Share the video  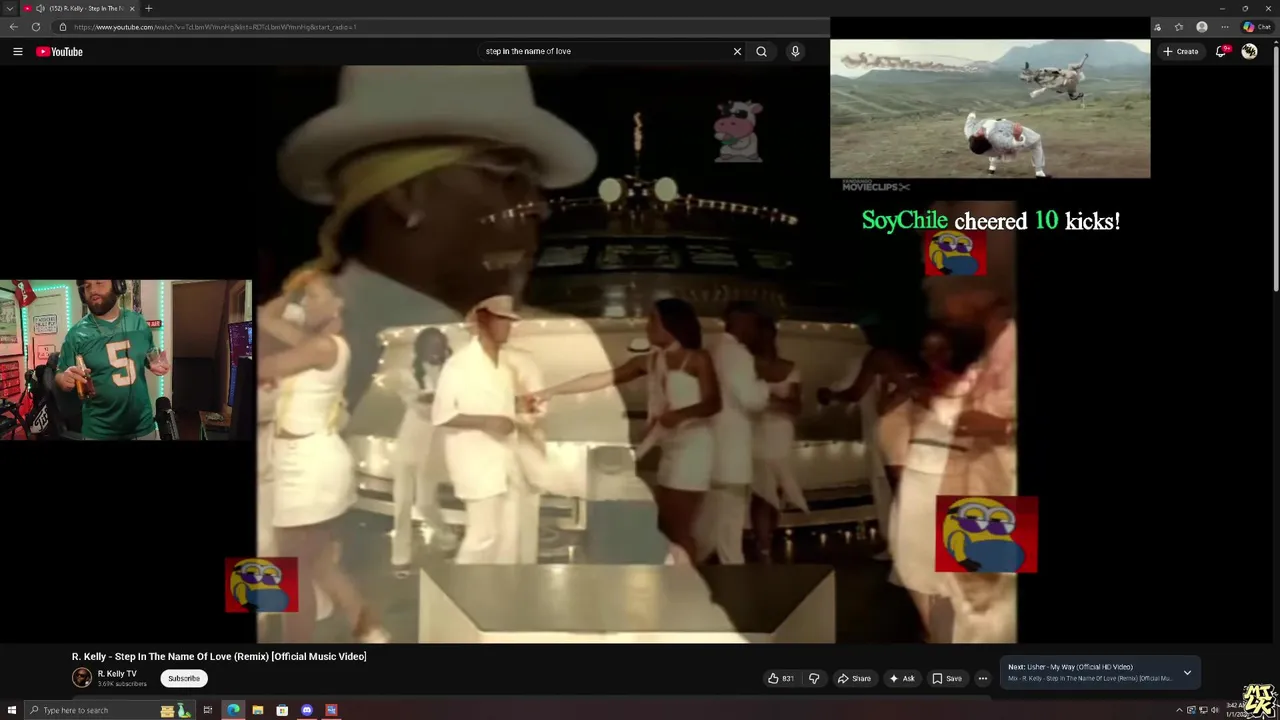854,678
